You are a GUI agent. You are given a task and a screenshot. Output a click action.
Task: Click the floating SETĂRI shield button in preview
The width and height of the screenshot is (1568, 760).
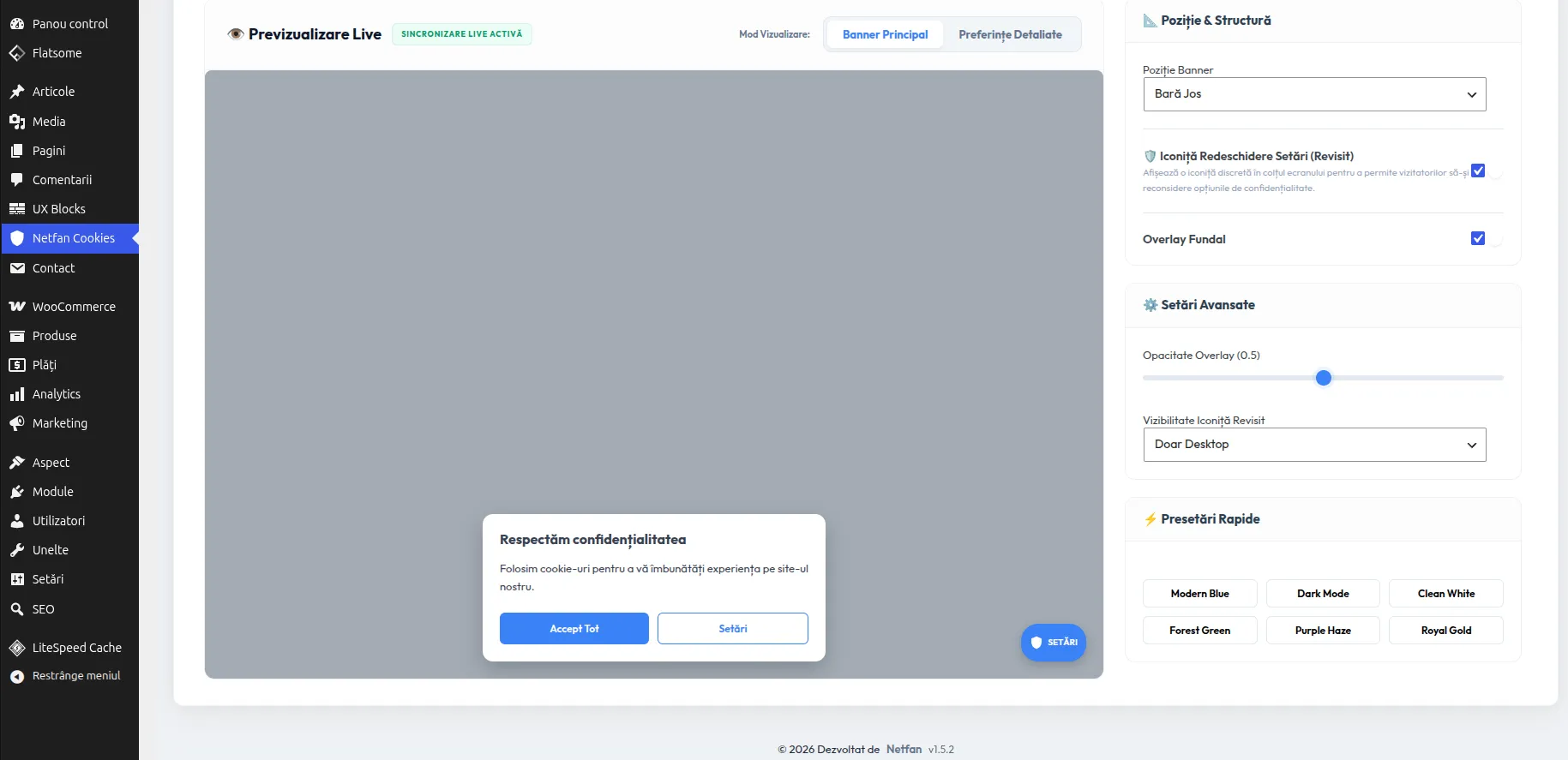pyautogui.click(x=1054, y=643)
